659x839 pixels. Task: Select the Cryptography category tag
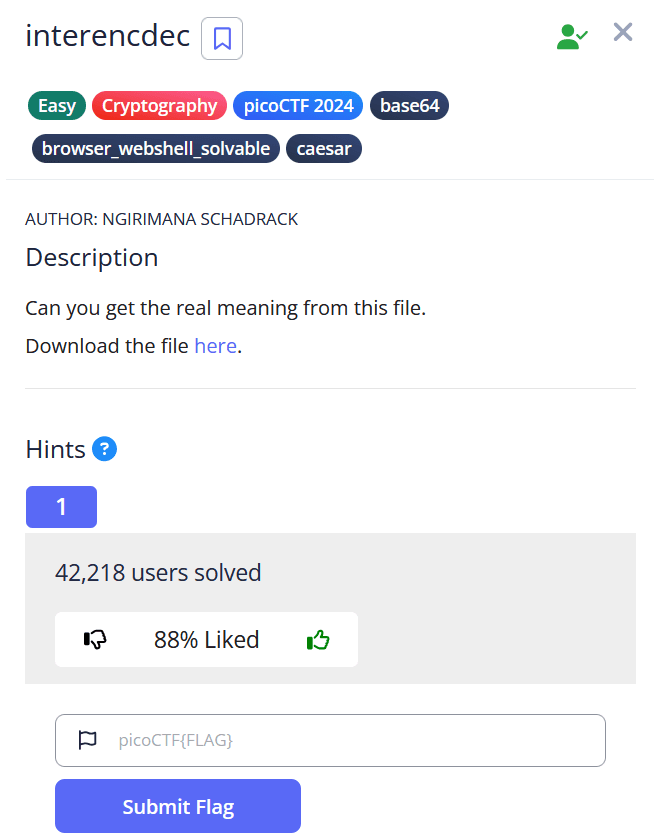tap(159, 105)
